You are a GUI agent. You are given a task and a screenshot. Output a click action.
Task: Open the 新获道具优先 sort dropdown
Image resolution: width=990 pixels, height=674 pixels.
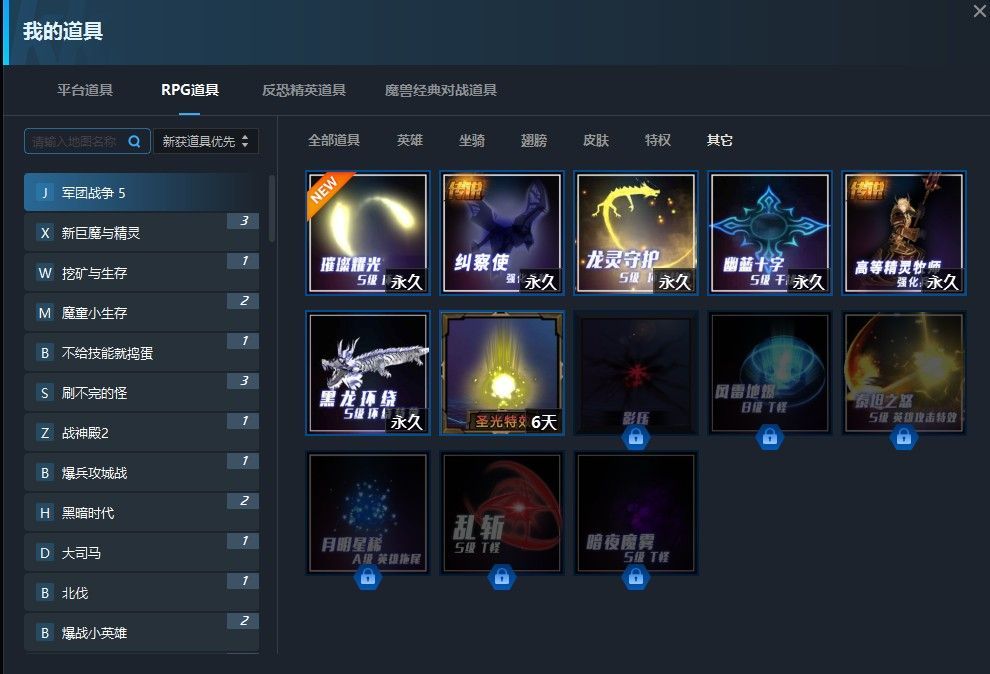[x=205, y=142]
